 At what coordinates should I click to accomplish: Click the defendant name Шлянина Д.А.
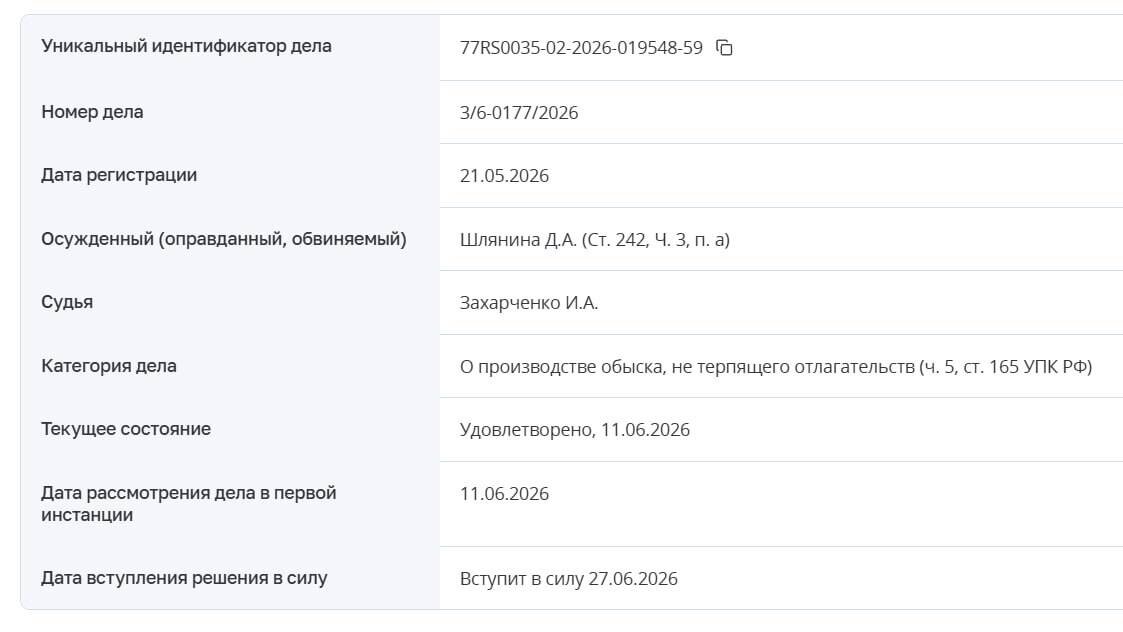point(518,239)
